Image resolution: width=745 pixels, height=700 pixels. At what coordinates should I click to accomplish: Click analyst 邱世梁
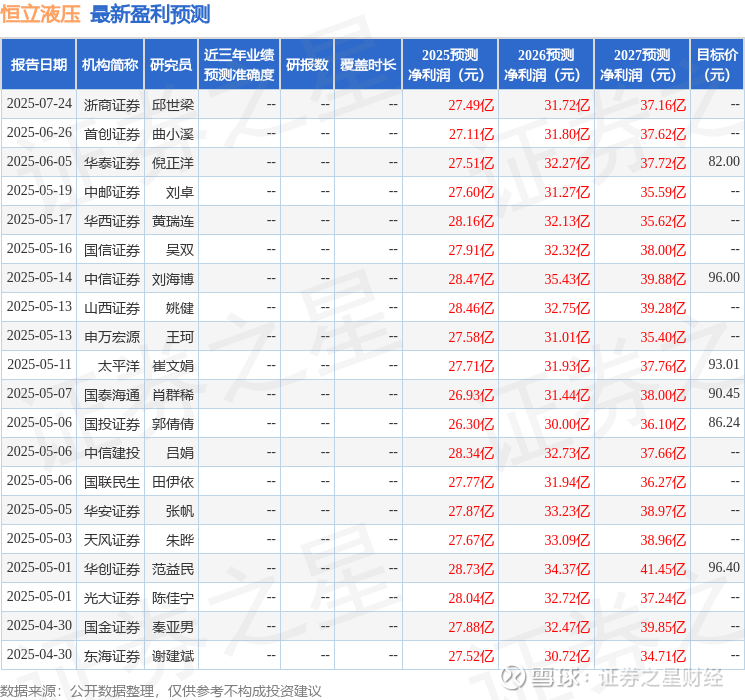point(173,105)
